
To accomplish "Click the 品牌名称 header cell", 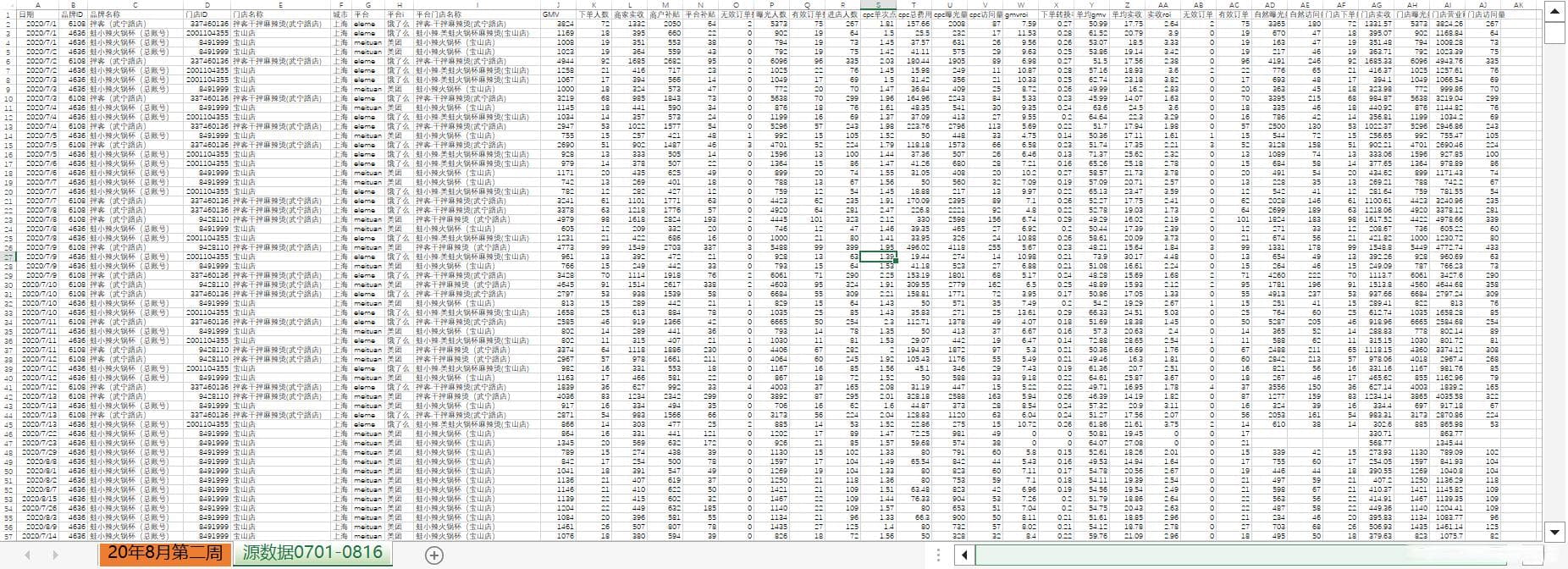I will [135, 14].
